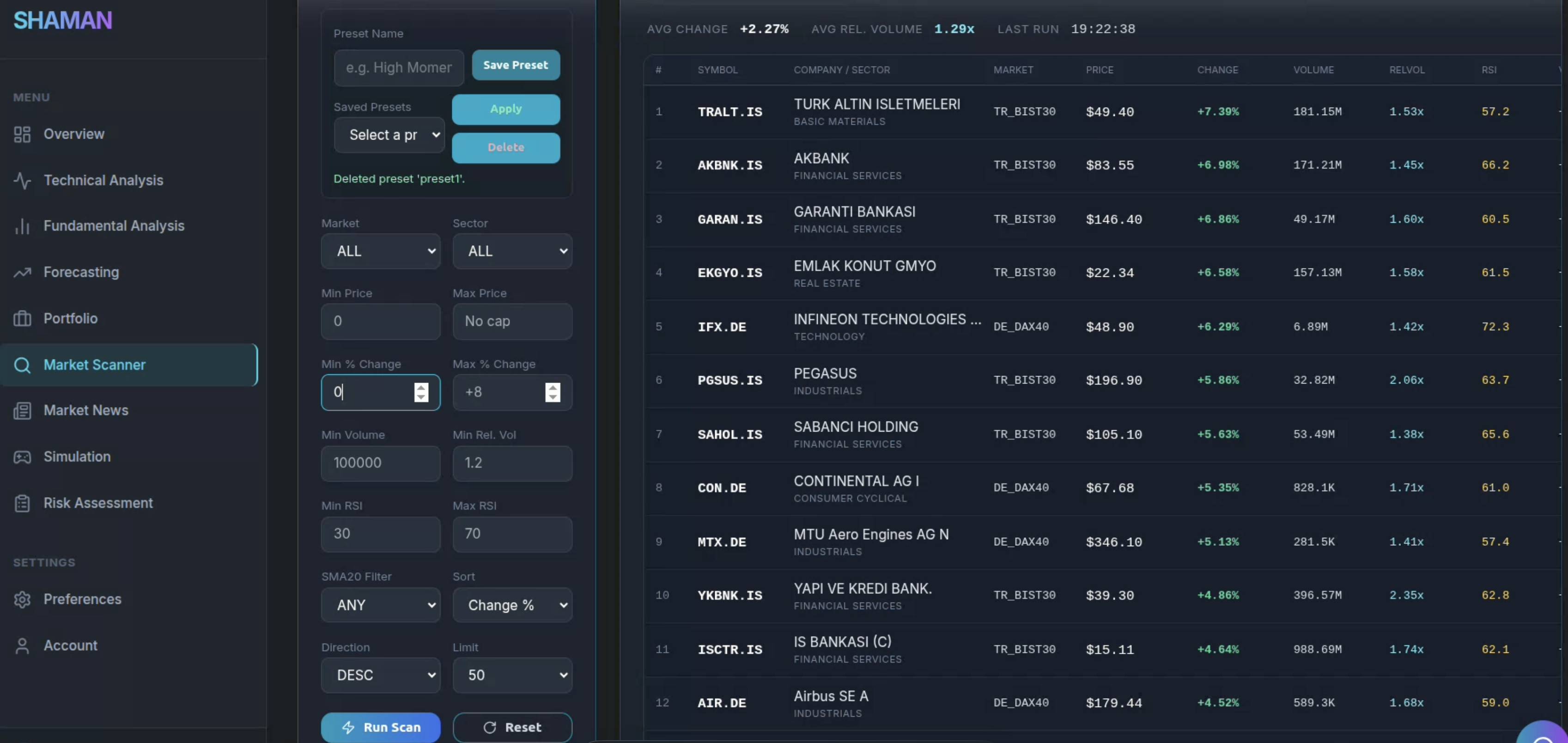Click the Market News newspaper icon
Image resolution: width=1568 pixels, height=743 pixels.
22,410
